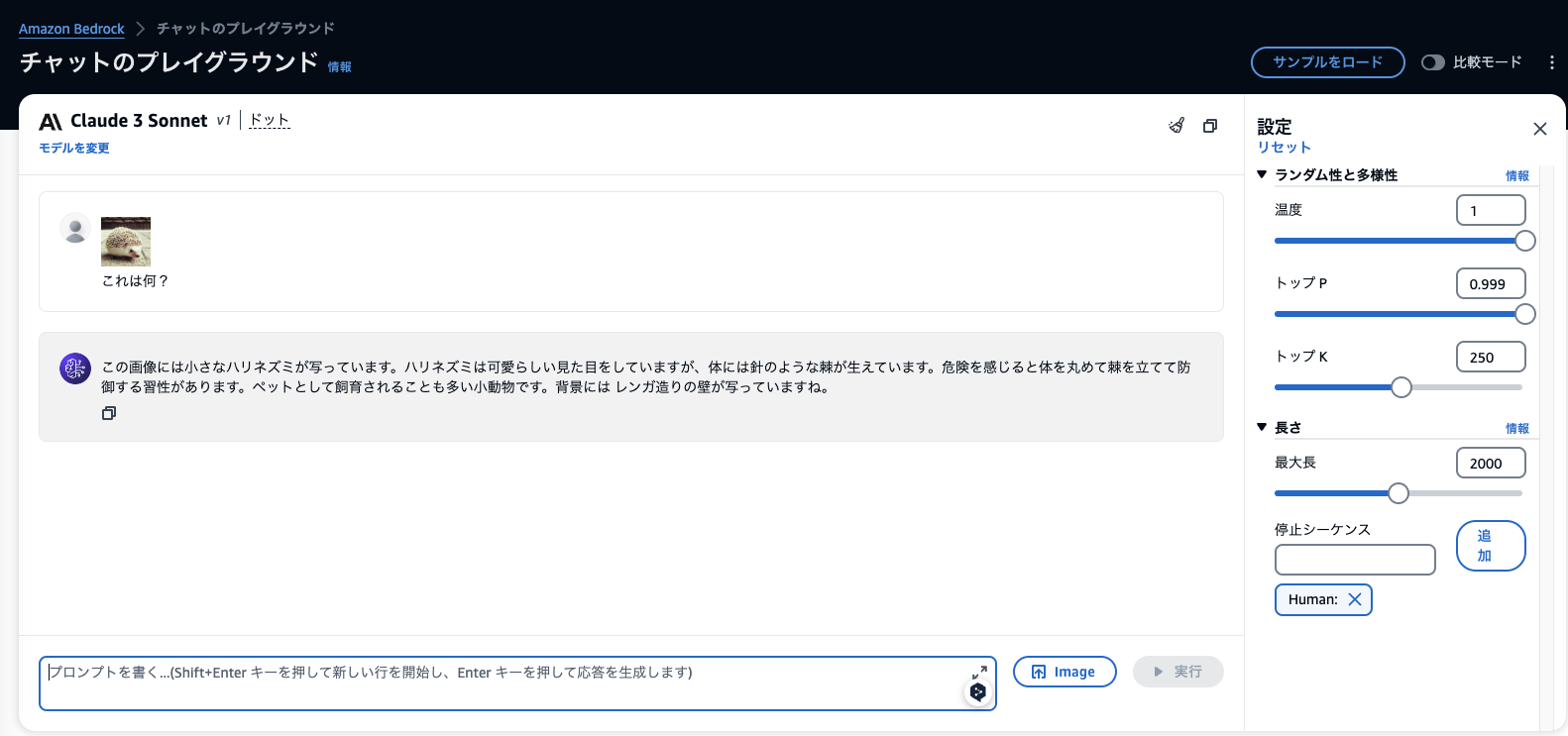Click the Amazon Bedrock breadcrumb link
Screen dimensions: 1568x736
(71, 29)
